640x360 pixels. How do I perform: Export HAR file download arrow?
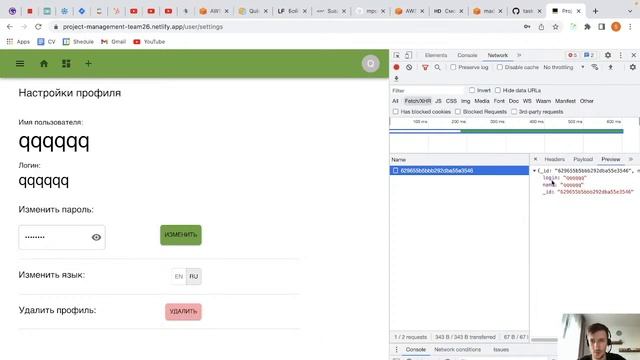396,78
